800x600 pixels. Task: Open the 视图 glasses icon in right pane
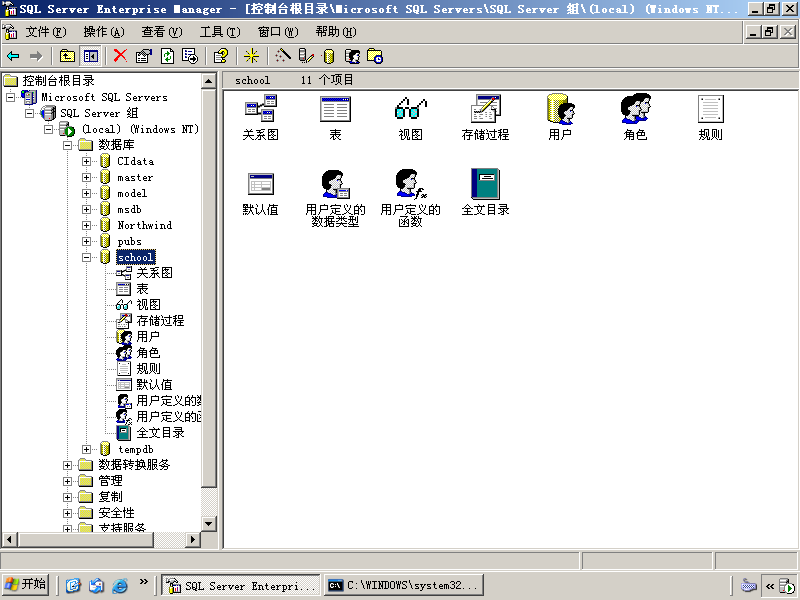point(410,117)
